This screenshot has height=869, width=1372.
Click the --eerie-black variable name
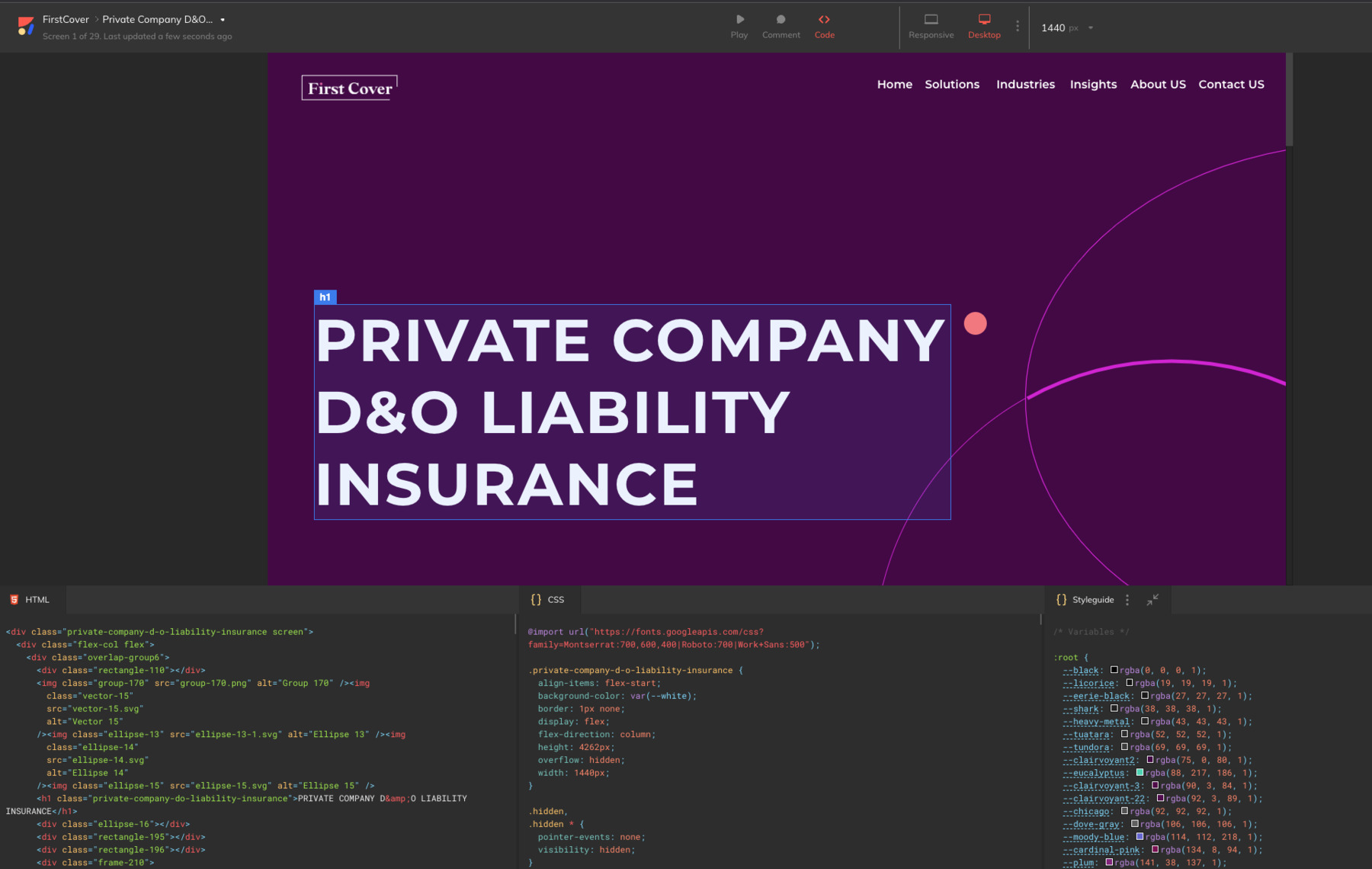(x=1096, y=696)
